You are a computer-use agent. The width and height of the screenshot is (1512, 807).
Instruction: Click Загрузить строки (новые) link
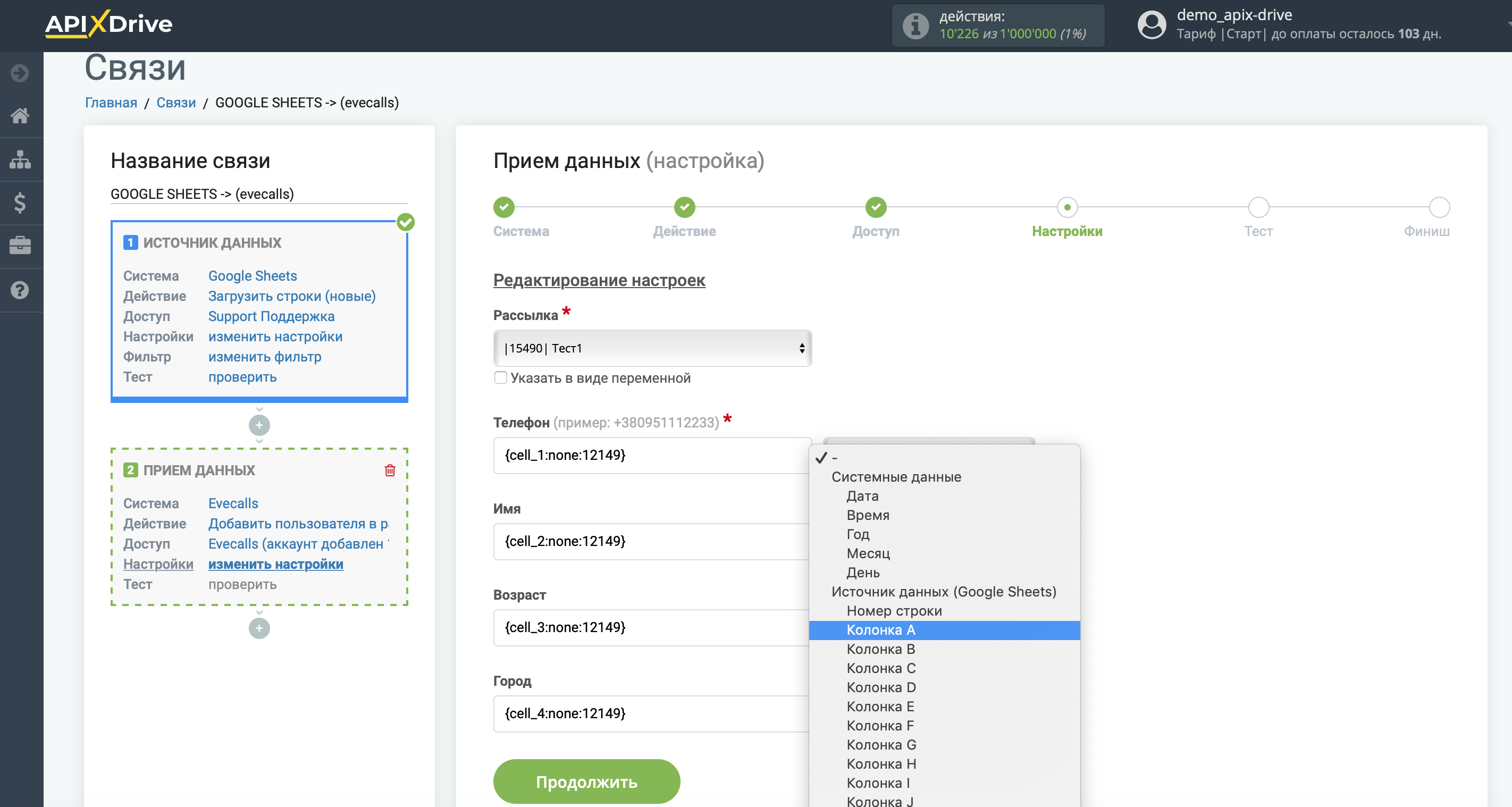[292, 296]
